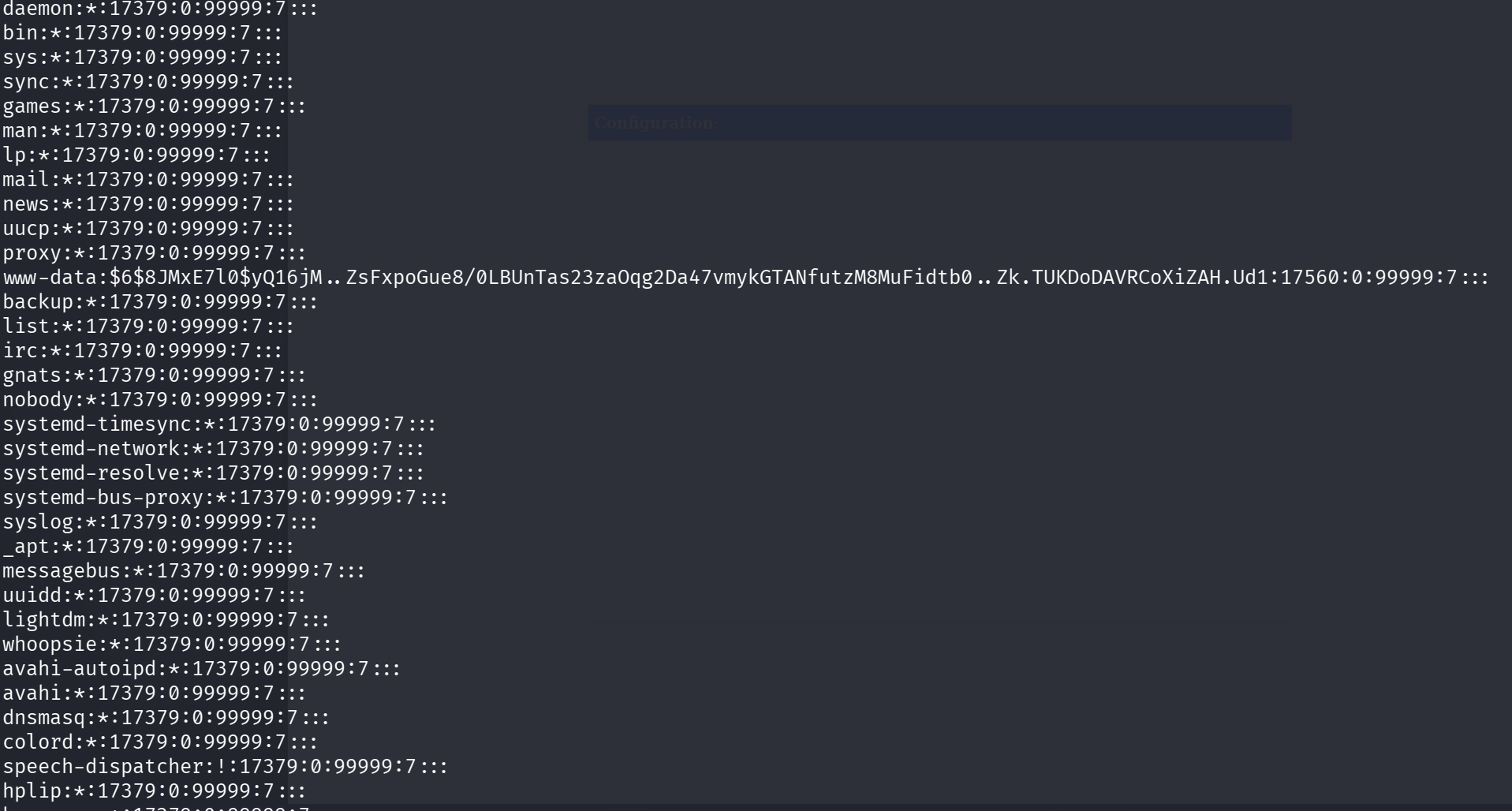Select the sync:*:17379 entry
Viewport: 1512px width, 811px height.
(x=148, y=82)
